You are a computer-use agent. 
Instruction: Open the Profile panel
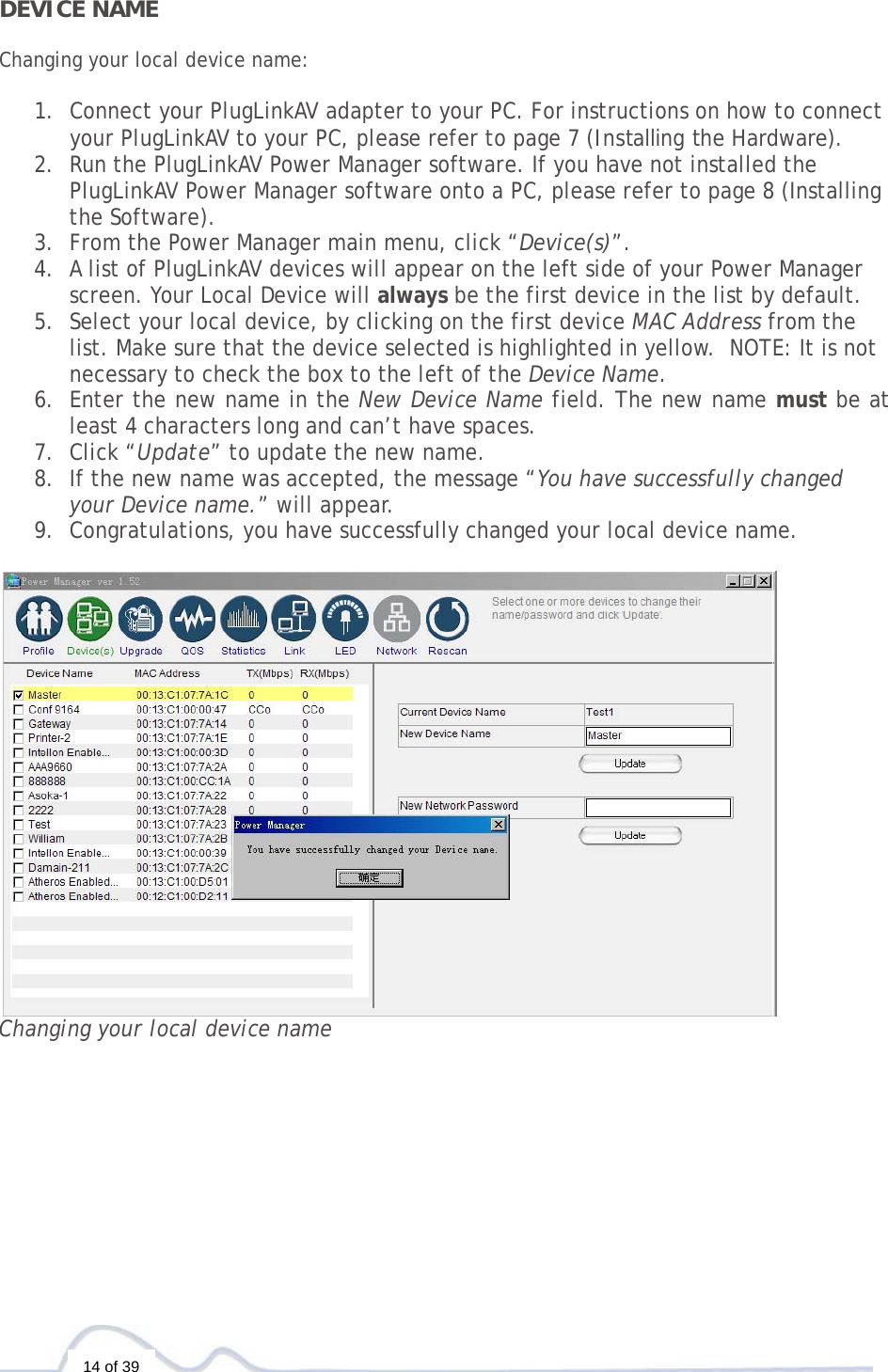(39, 619)
